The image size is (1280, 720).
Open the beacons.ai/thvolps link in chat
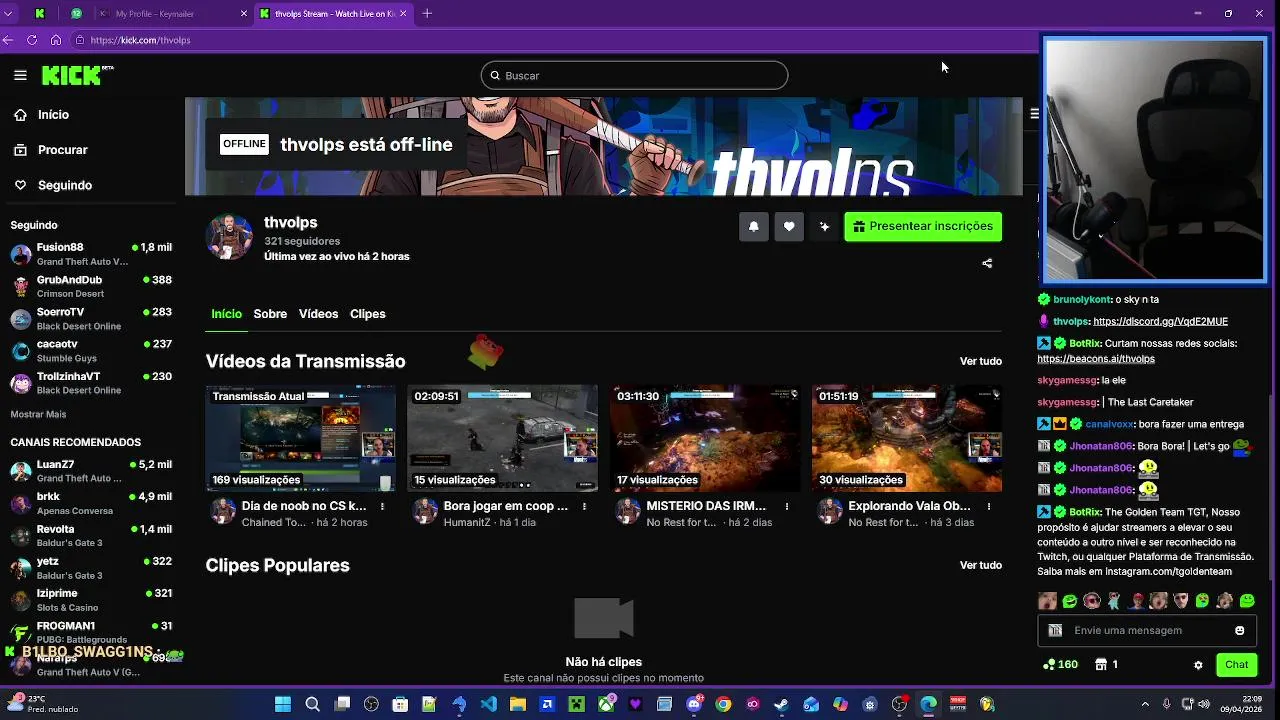[1096, 359]
